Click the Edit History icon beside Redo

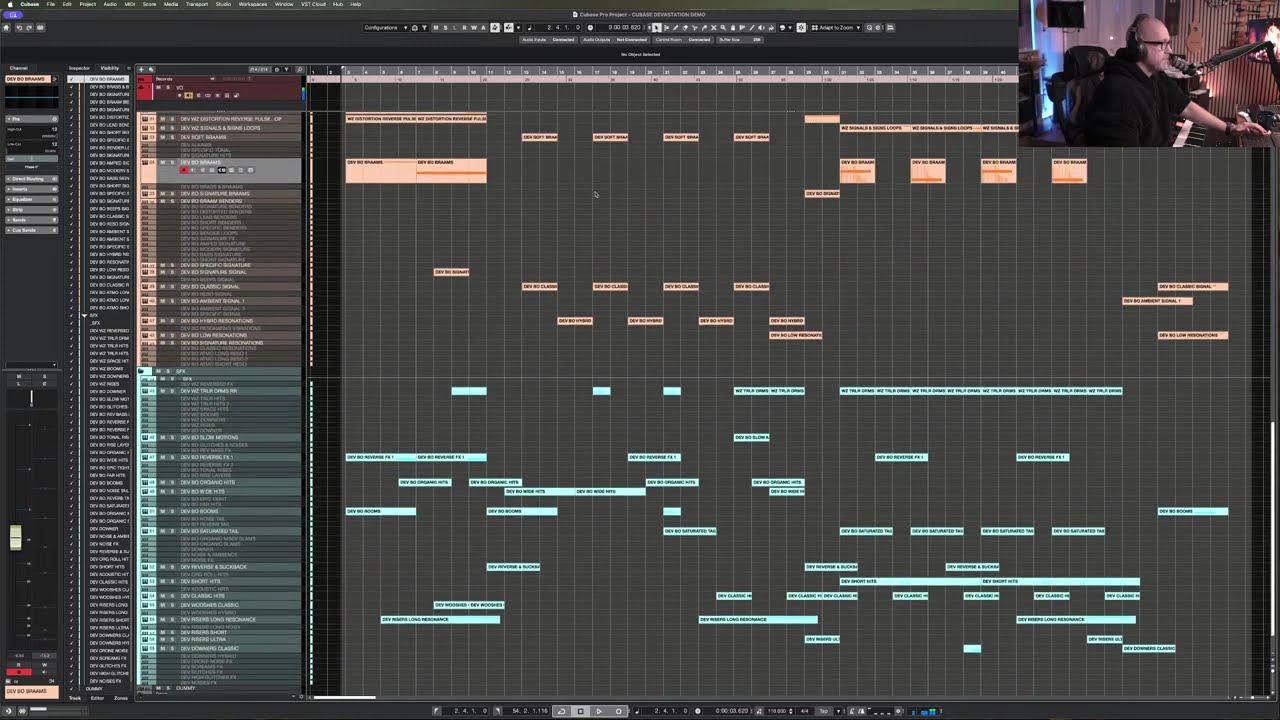(39, 27)
